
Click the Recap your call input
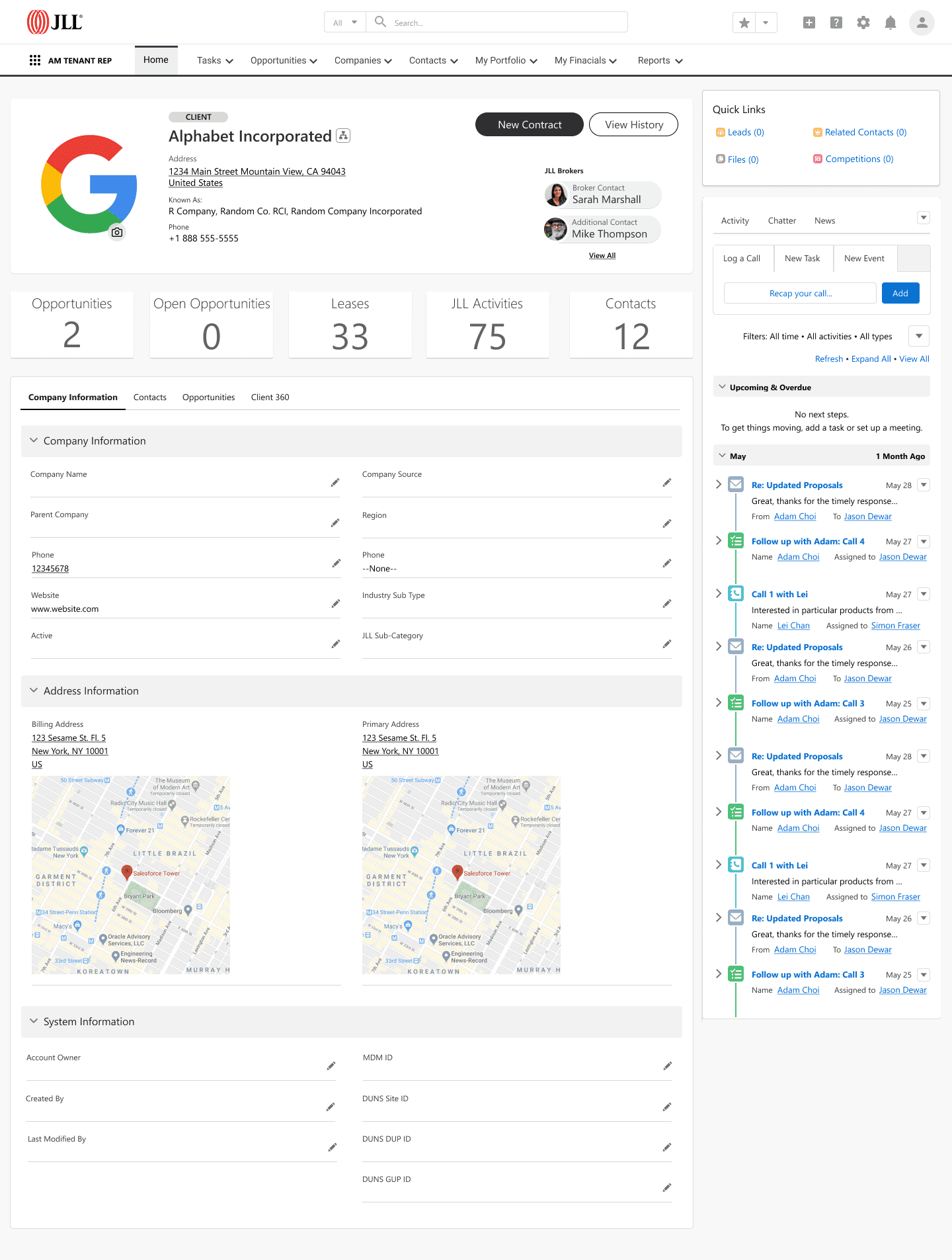pyautogui.click(x=800, y=293)
